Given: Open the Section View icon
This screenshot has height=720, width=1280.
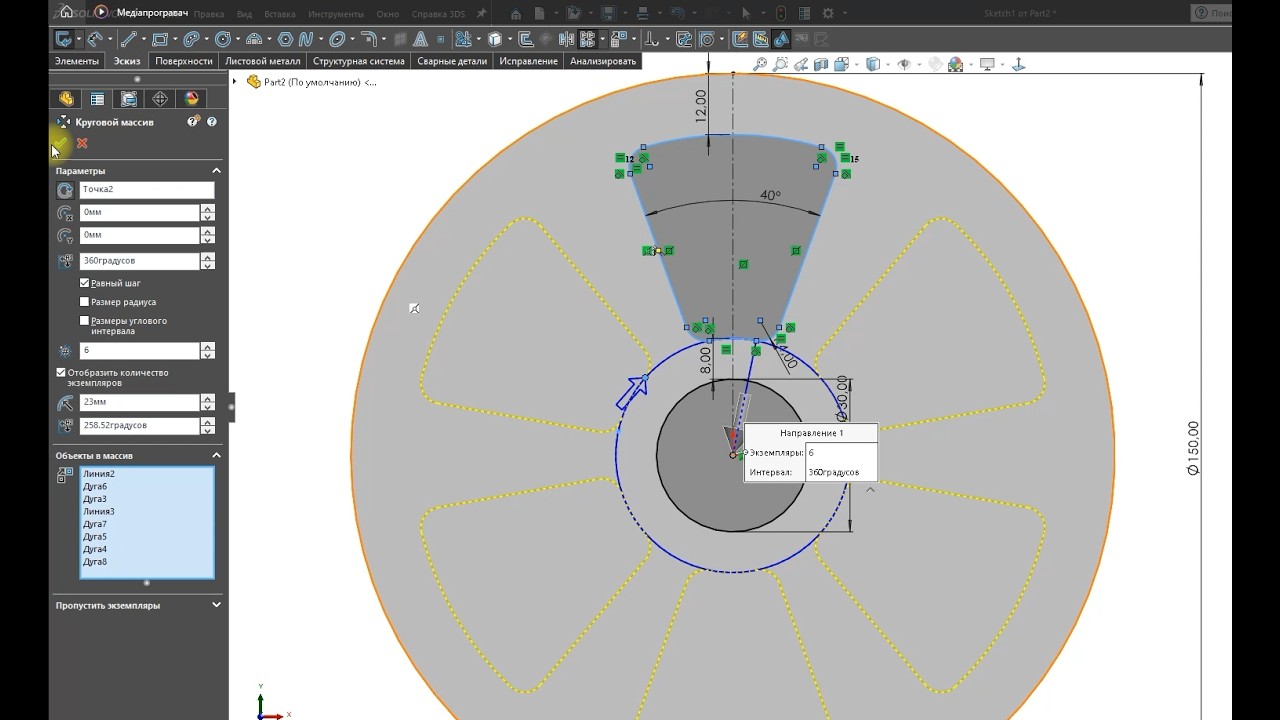Looking at the screenshot, I should (x=821, y=64).
